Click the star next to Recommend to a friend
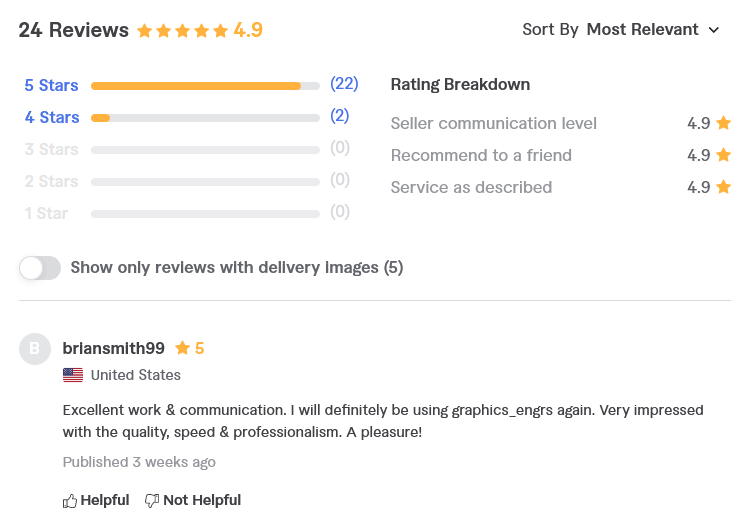The width and height of the screenshot is (750, 532). click(724, 155)
